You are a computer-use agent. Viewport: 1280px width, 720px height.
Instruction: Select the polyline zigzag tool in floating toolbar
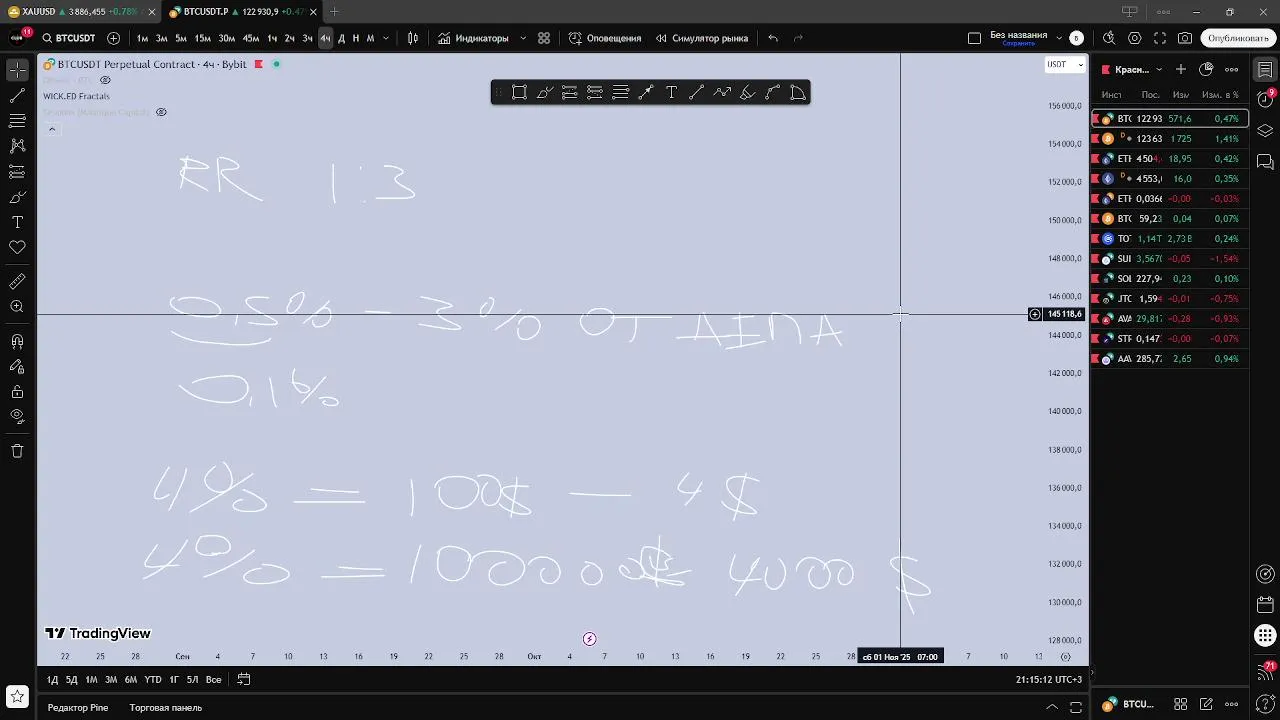click(722, 93)
